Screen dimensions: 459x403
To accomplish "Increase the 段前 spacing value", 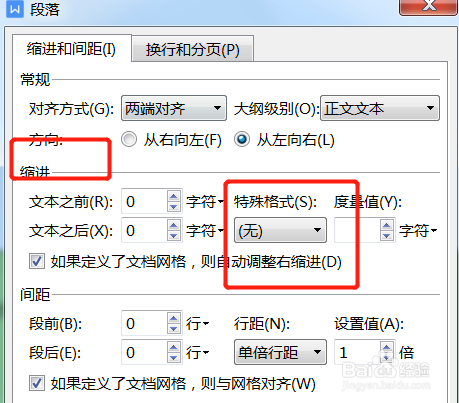I will pyautogui.click(x=174, y=318).
